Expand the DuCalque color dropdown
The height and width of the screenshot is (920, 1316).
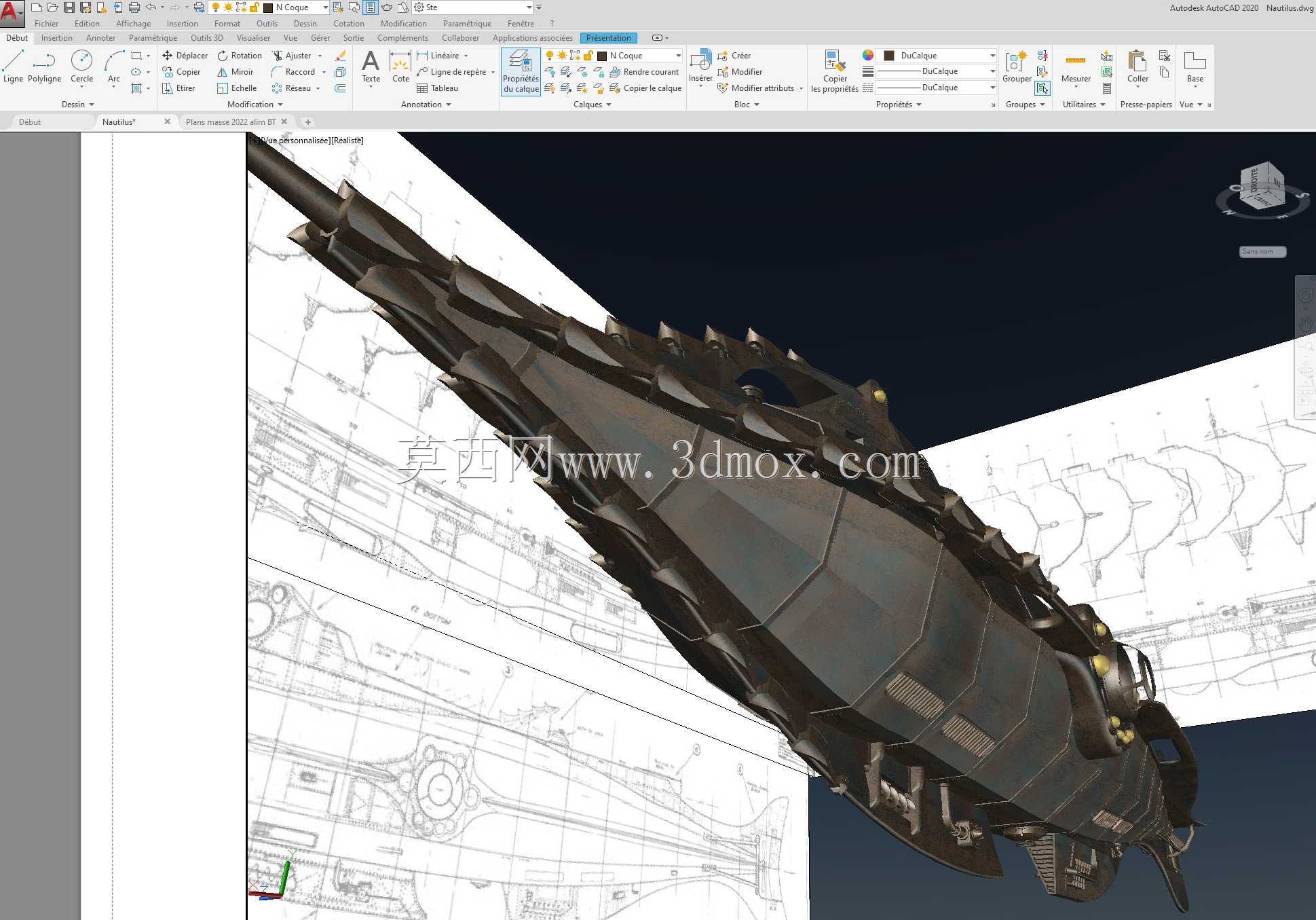[935, 56]
